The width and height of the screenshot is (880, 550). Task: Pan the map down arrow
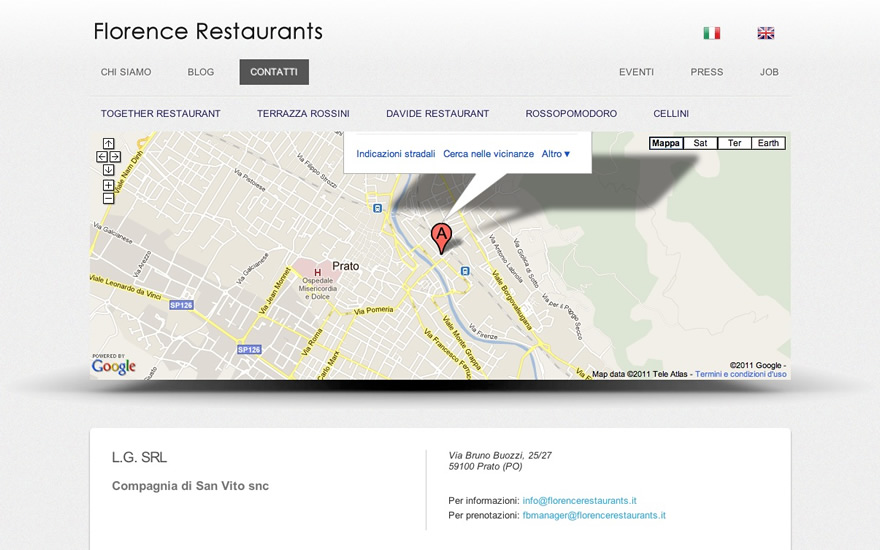pyautogui.click(x=108, y=169)
